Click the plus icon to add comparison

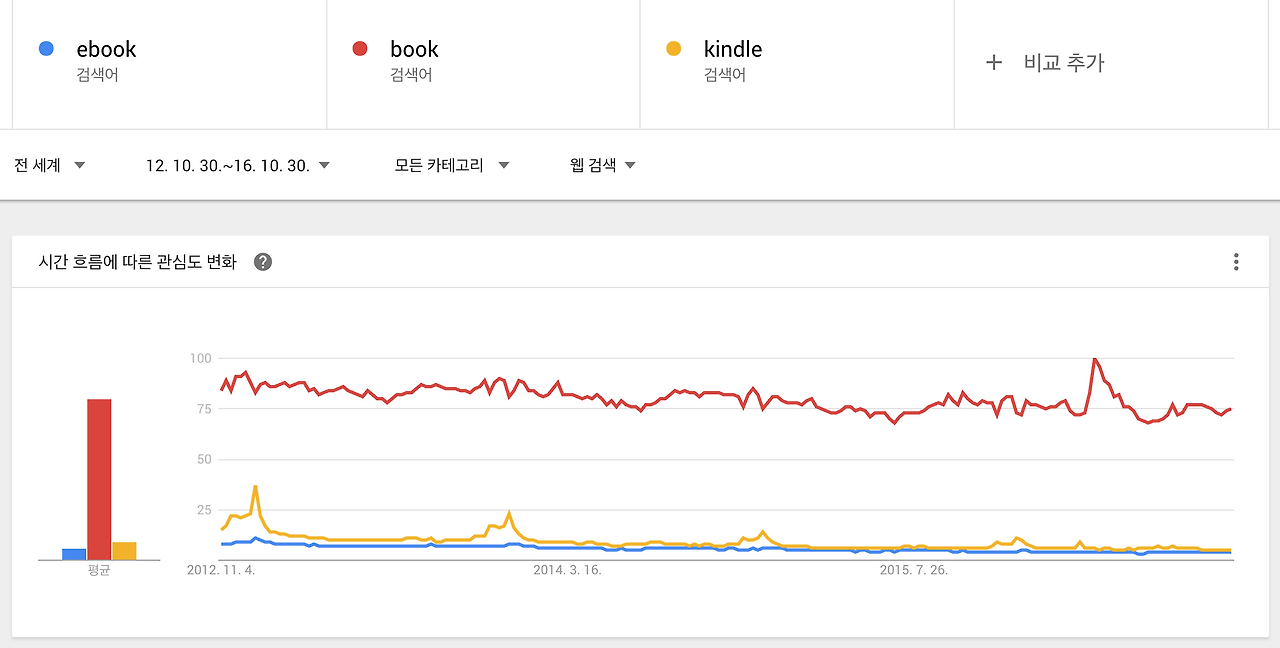click(x=994, y=62)
